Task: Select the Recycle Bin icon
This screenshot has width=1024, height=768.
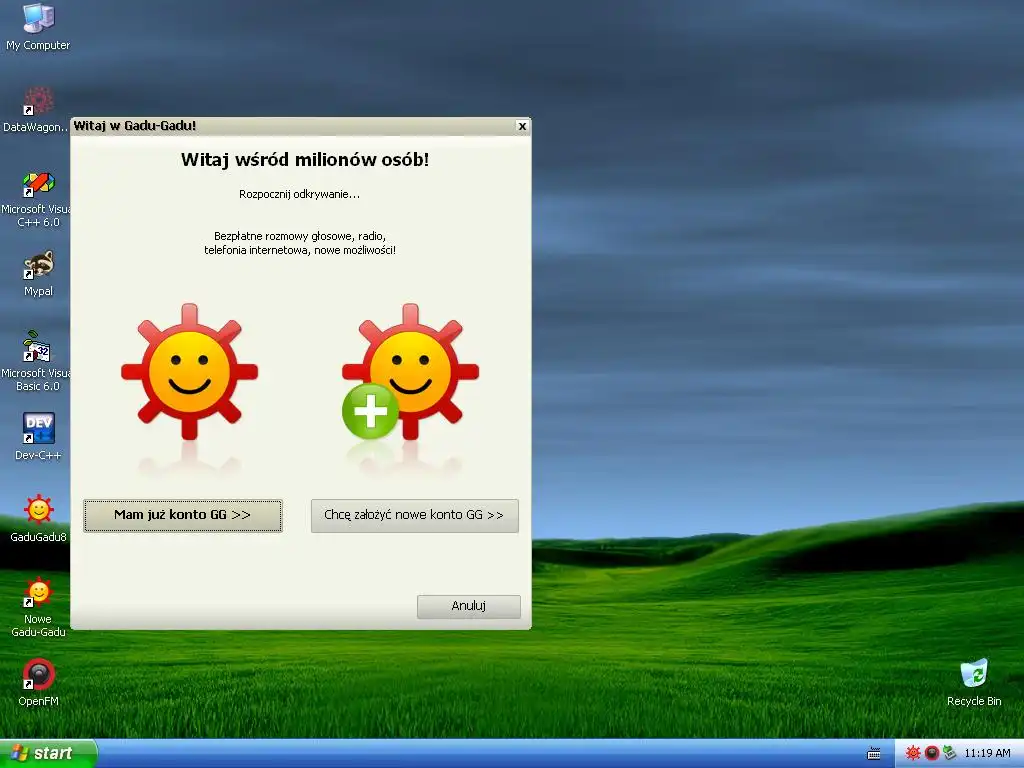Action: click(x=974, y=683)
